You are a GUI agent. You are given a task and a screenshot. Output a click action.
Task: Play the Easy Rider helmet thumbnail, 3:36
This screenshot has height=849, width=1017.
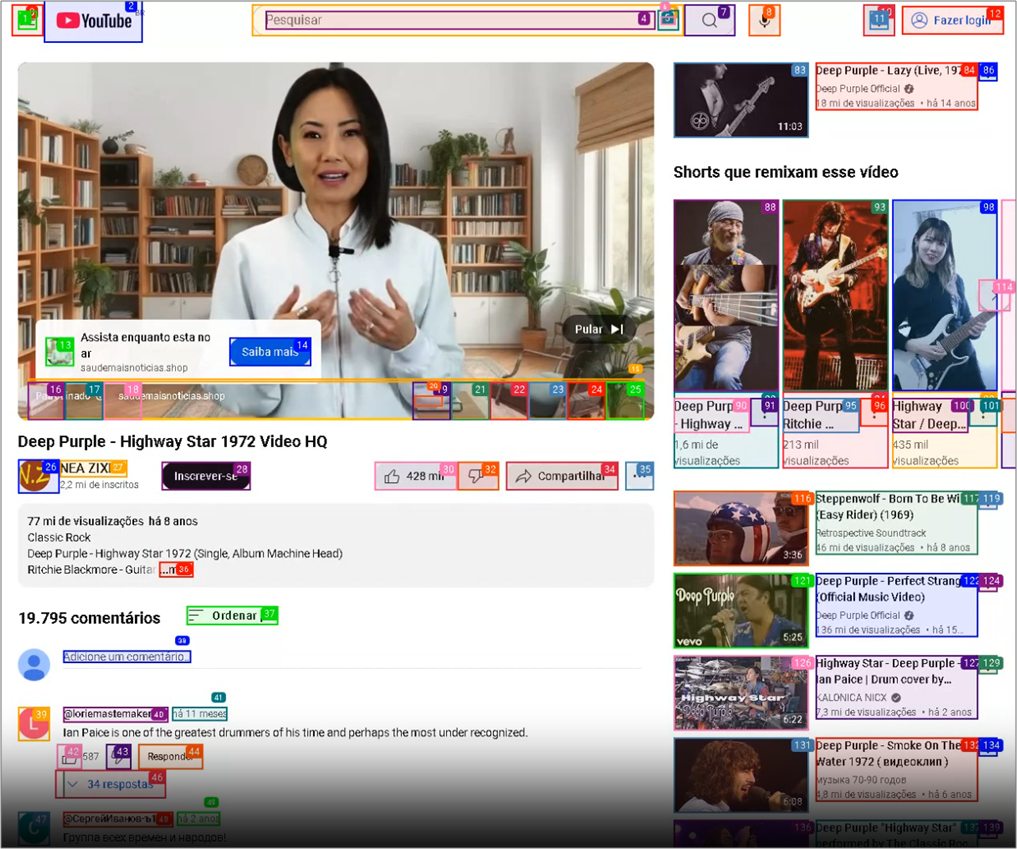741,528
